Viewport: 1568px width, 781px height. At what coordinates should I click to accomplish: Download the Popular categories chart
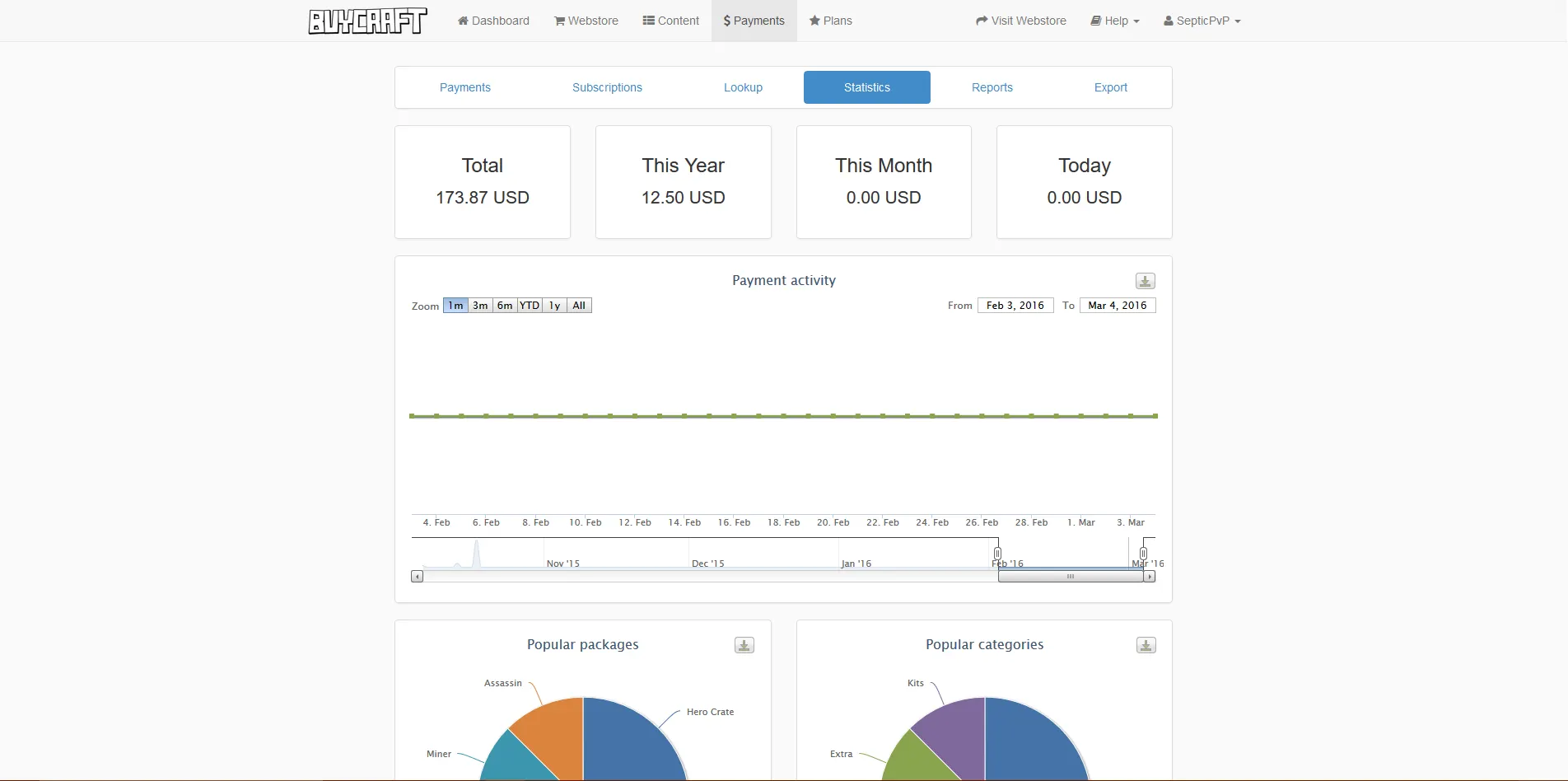[1146, 645]
